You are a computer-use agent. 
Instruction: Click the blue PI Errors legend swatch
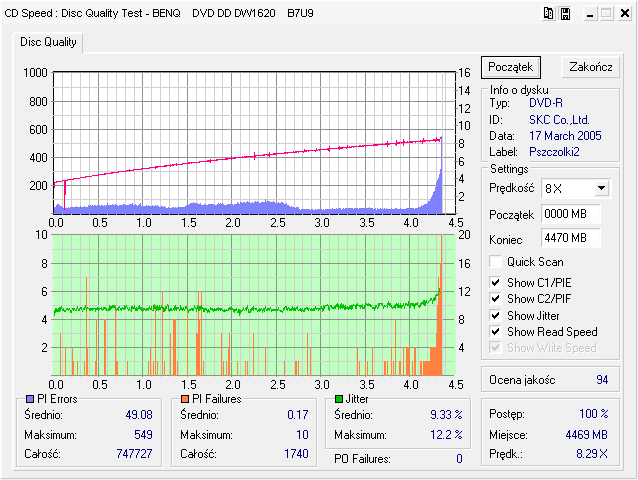[30, 399]
